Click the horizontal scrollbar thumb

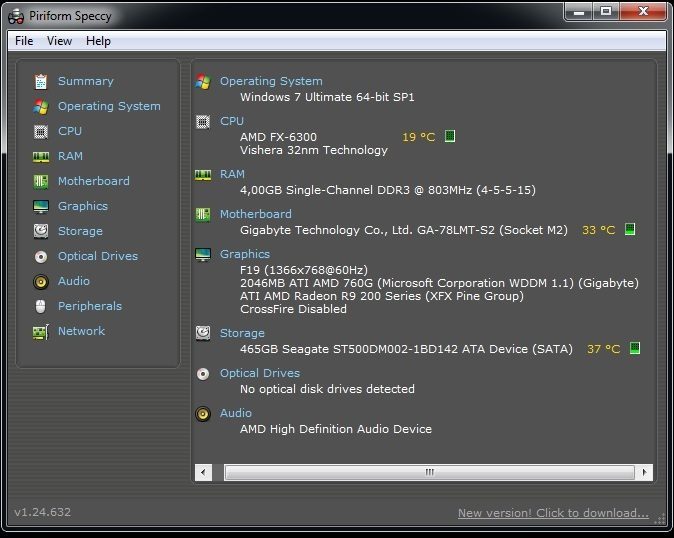429,473
